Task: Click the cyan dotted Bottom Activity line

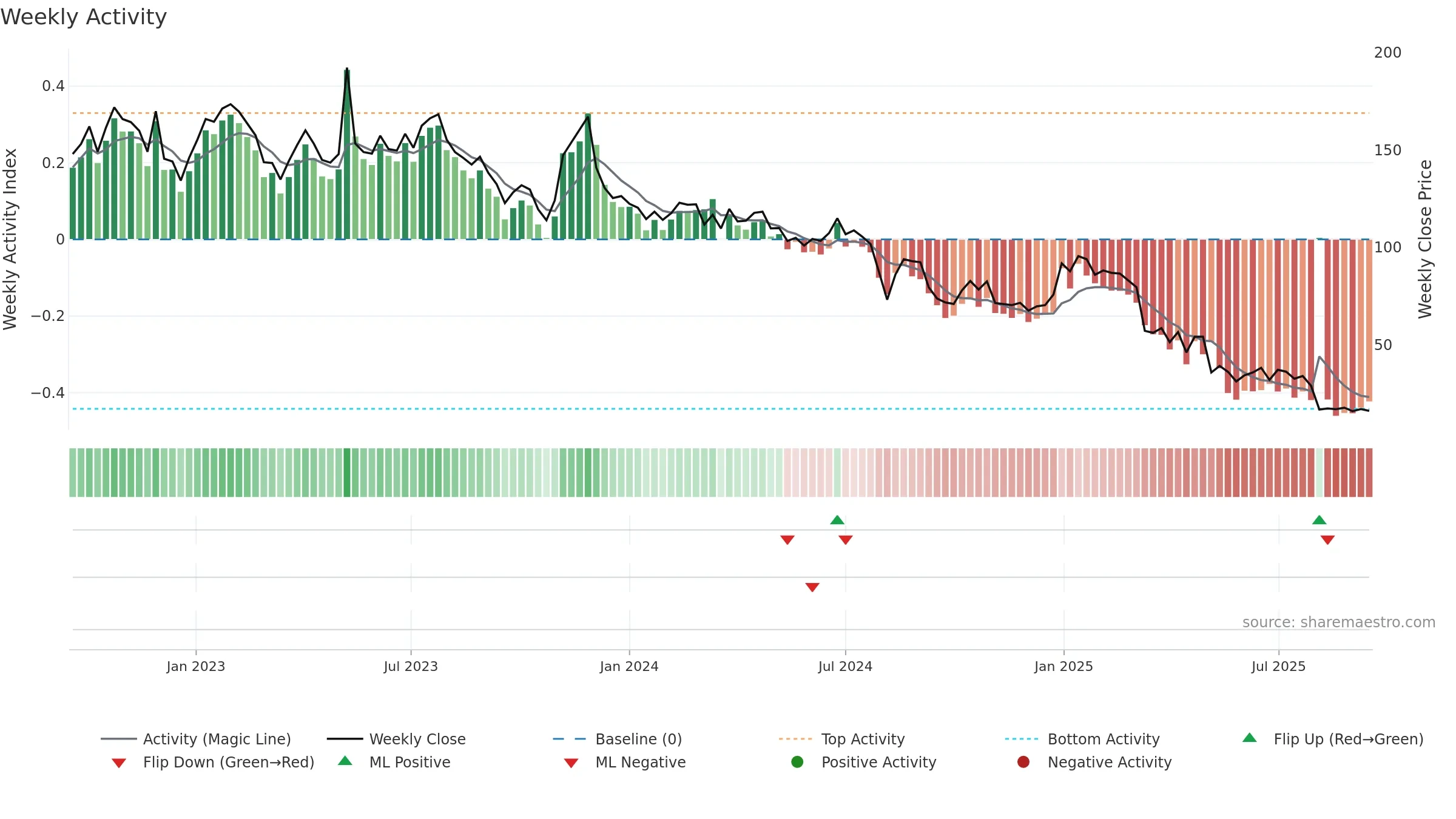Action: tap(721, 409)
